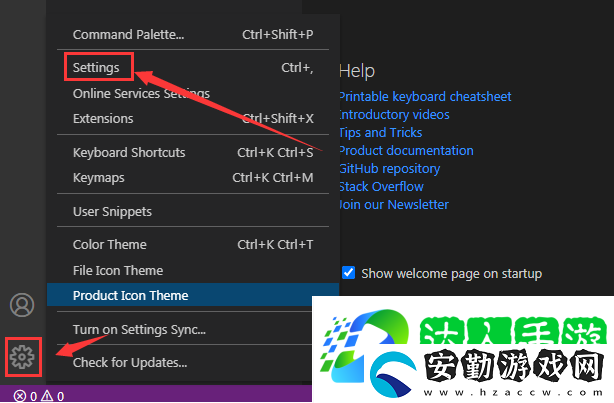Open Product documentation link

tap(406, 150)
